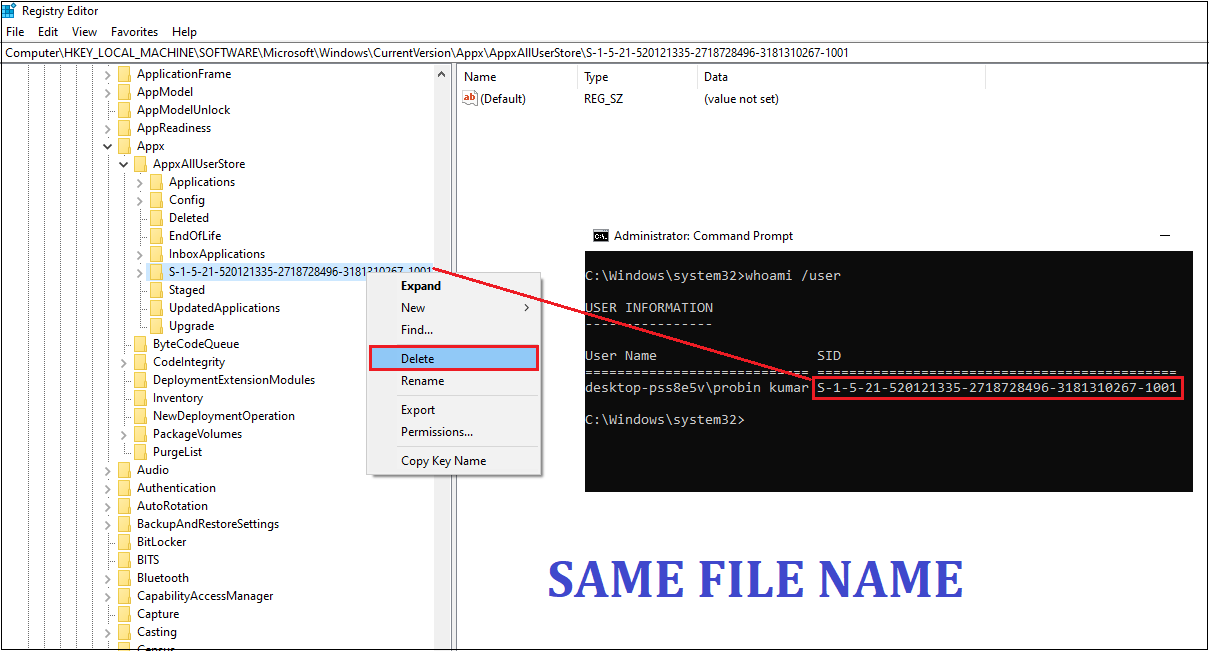Open the Favorites menu

134,31
